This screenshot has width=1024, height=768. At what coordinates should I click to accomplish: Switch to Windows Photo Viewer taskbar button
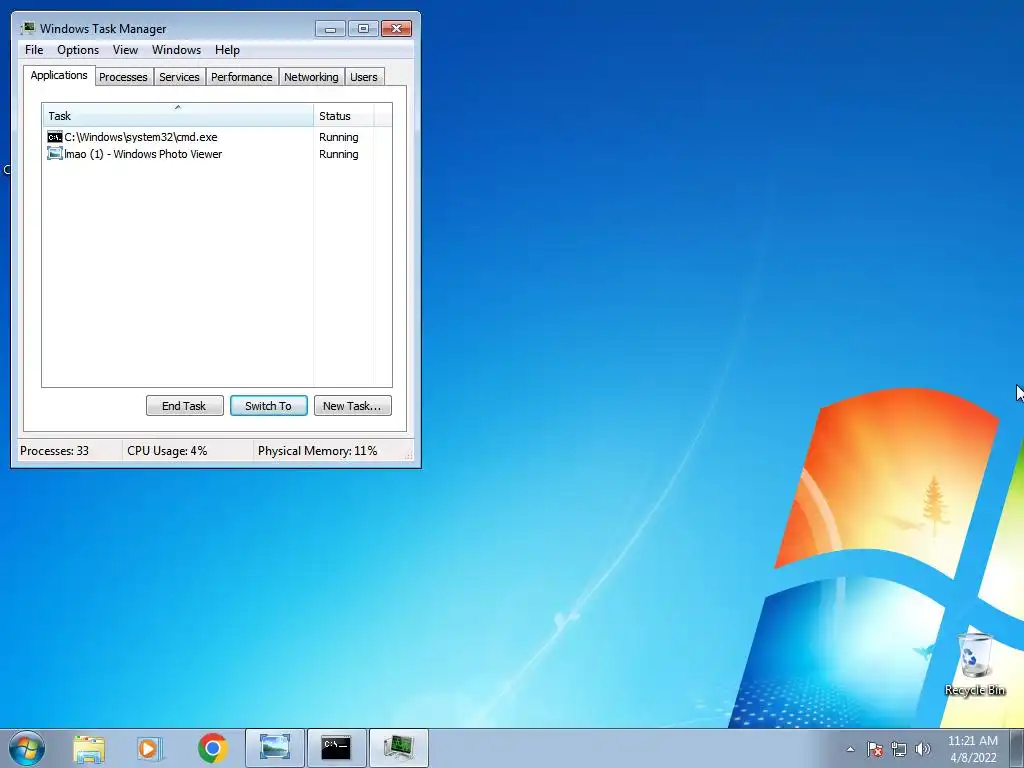pos(275,748)
